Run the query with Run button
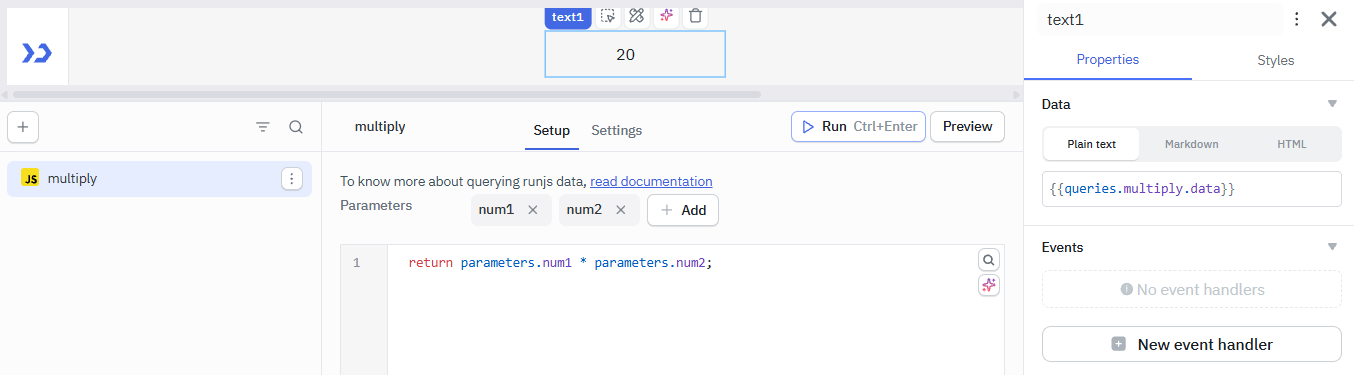Screen dimensions: 1354x375 pos(858,127)
